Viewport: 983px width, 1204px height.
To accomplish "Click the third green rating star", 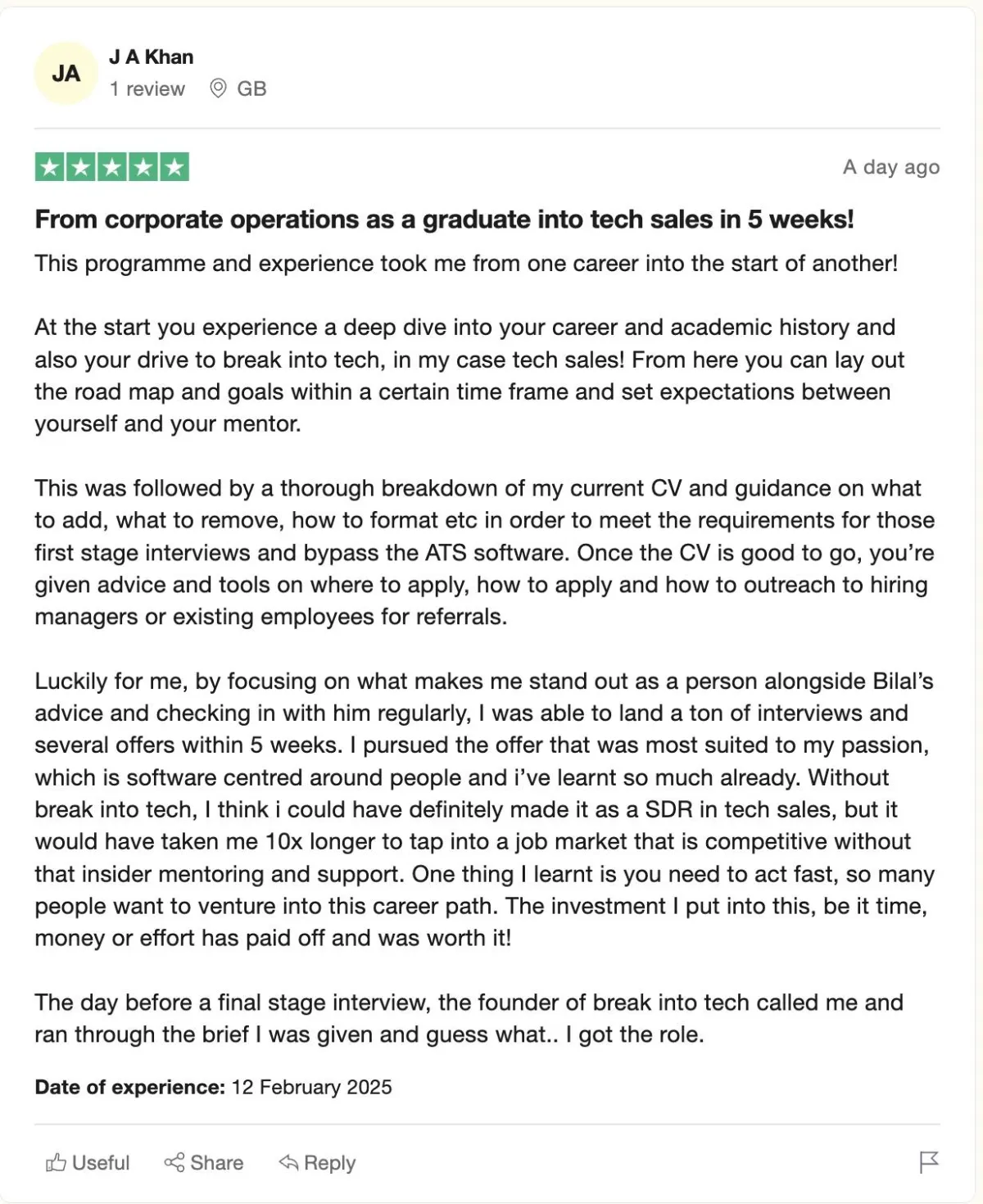I will pos(112,167).
